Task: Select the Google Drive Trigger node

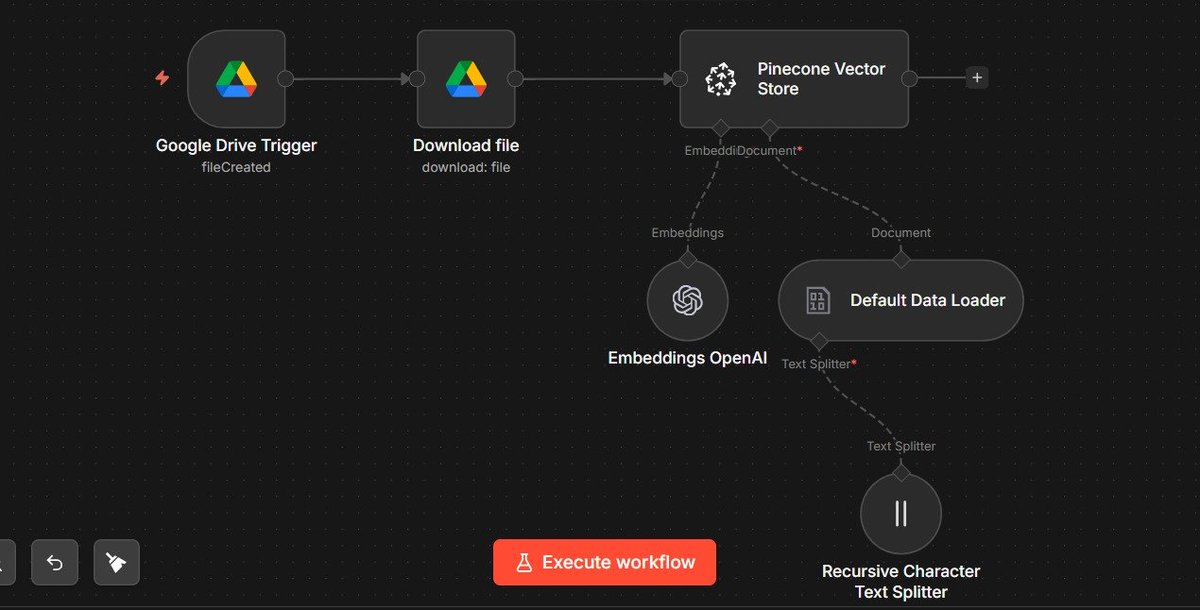Action: pyautogui.click(x=236, y=79)
